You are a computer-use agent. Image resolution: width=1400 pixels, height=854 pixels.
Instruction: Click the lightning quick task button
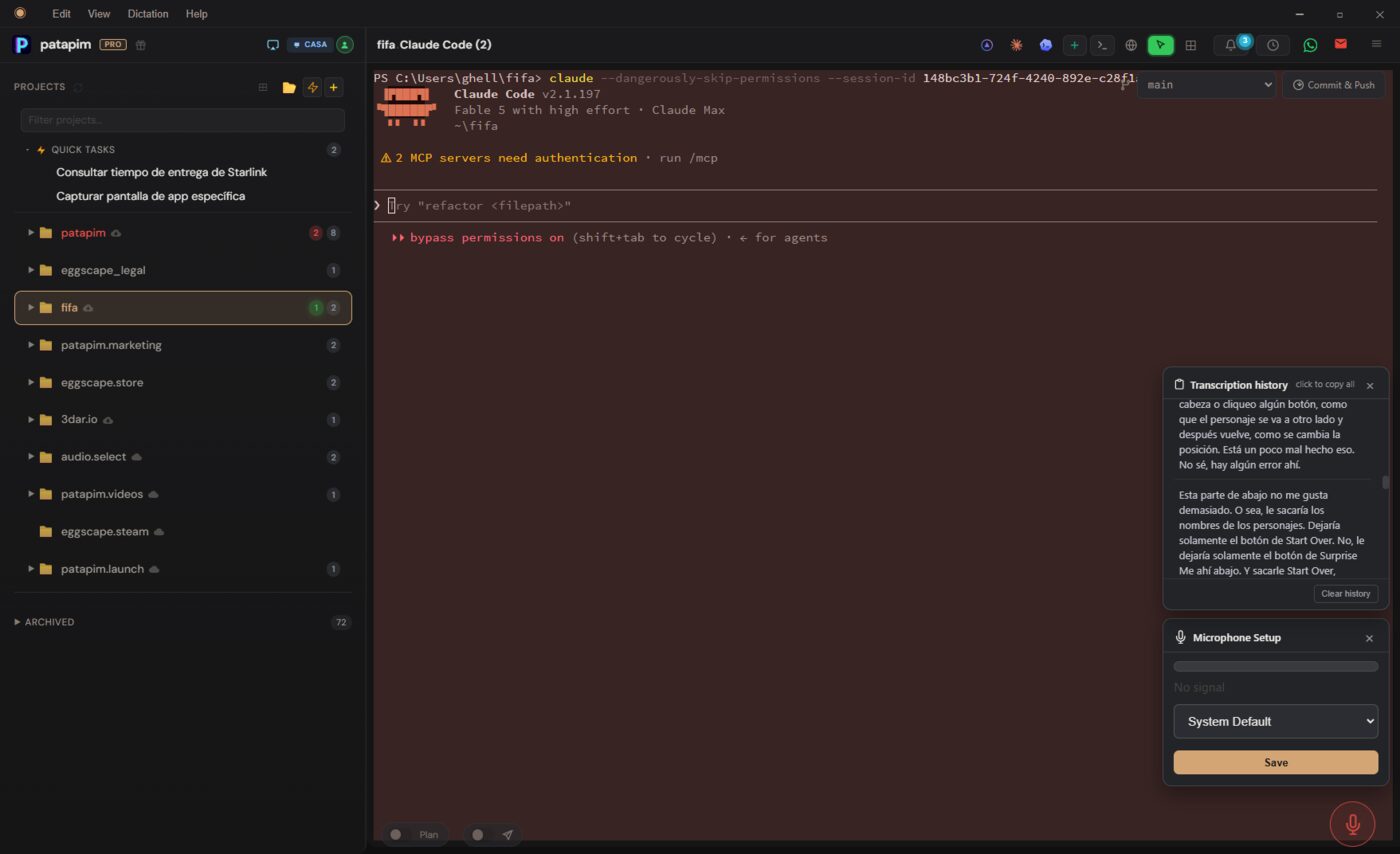[x=312, y=87]
